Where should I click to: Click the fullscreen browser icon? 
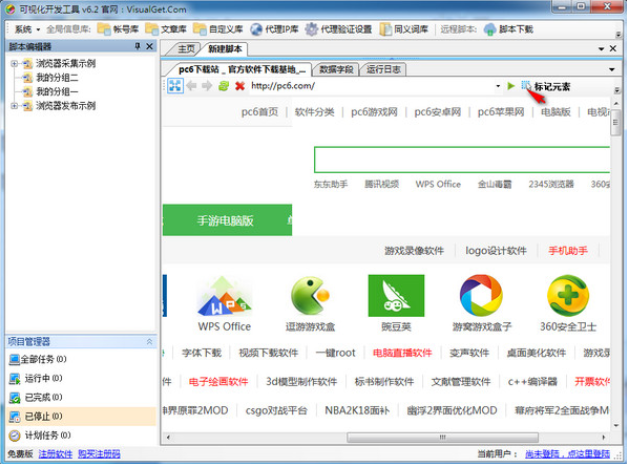click(x=175, y=86)
